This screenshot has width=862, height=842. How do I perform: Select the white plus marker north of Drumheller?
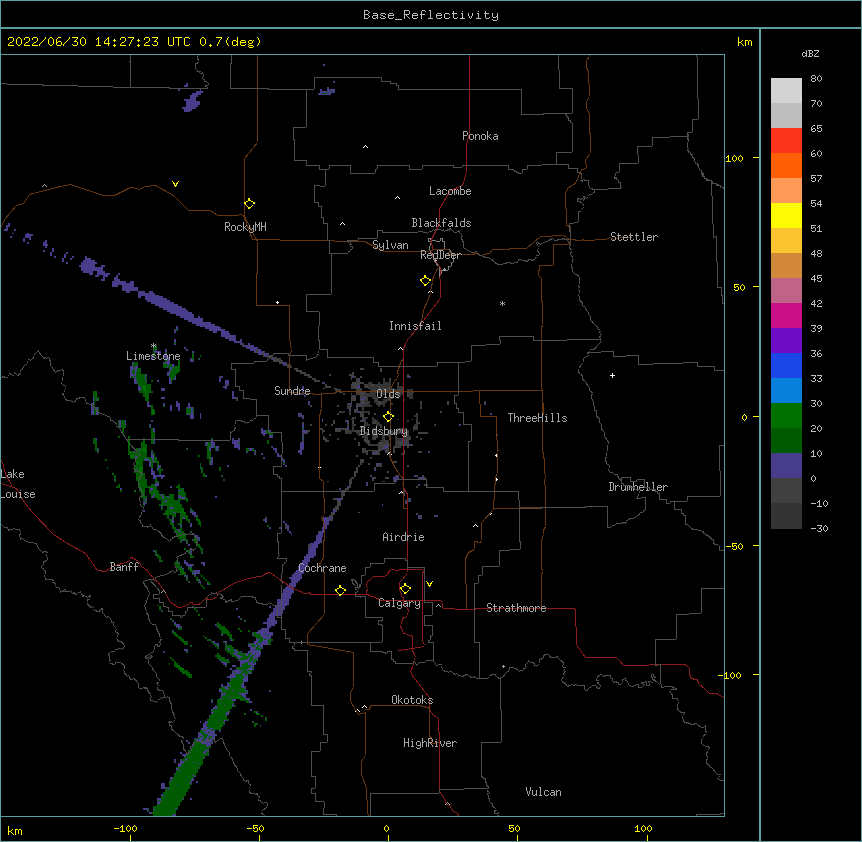click(612, 375)
